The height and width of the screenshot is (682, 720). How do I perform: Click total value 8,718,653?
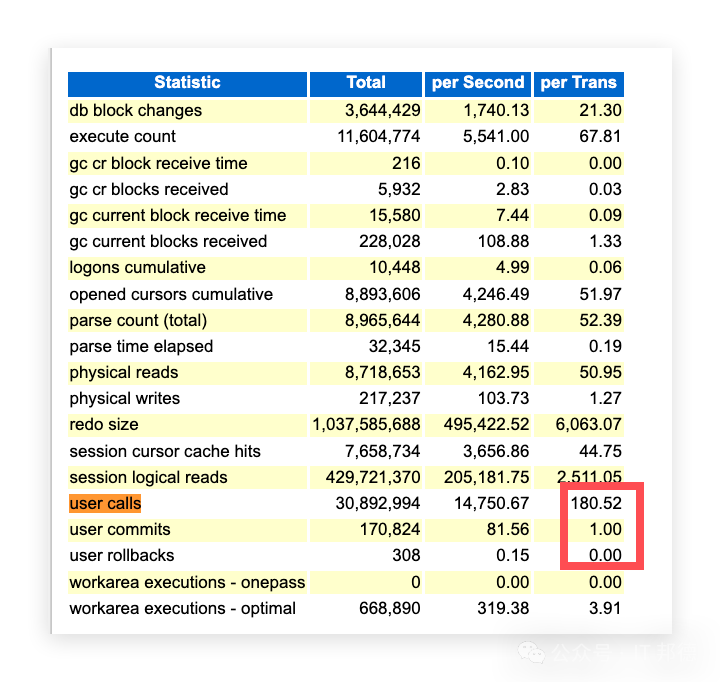point(382,372)
